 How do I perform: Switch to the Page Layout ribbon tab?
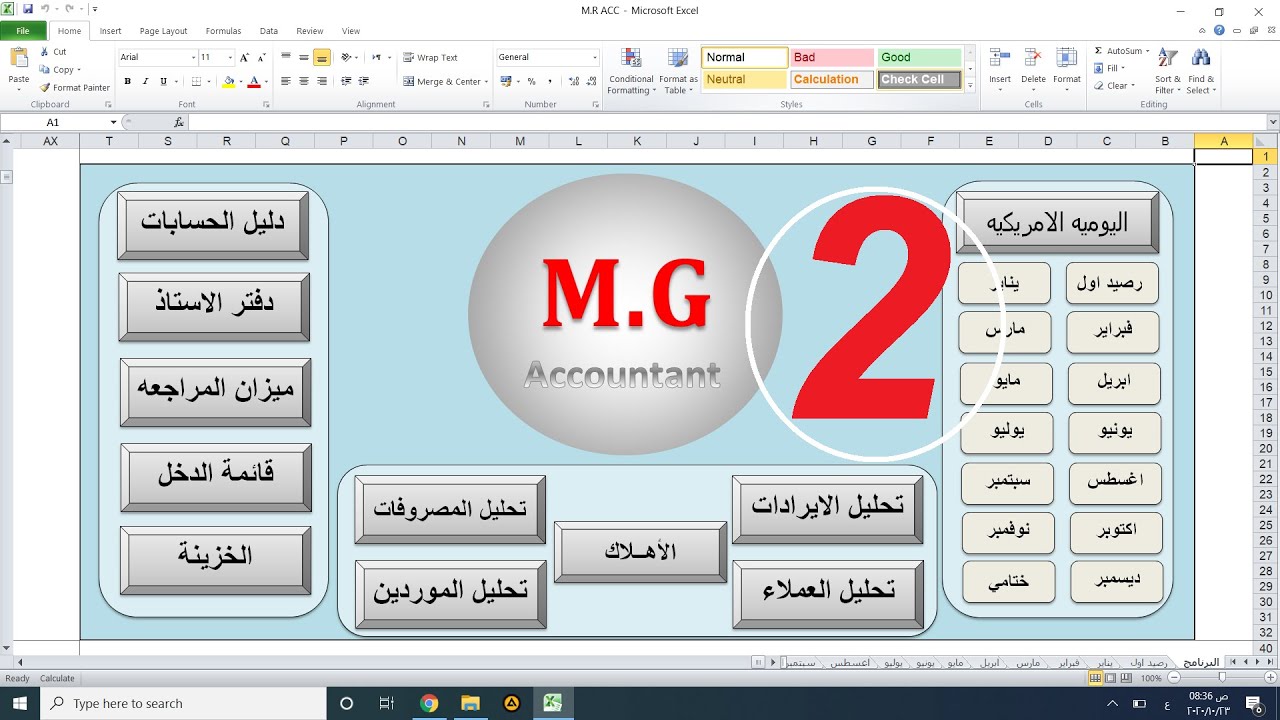(163, 31)
